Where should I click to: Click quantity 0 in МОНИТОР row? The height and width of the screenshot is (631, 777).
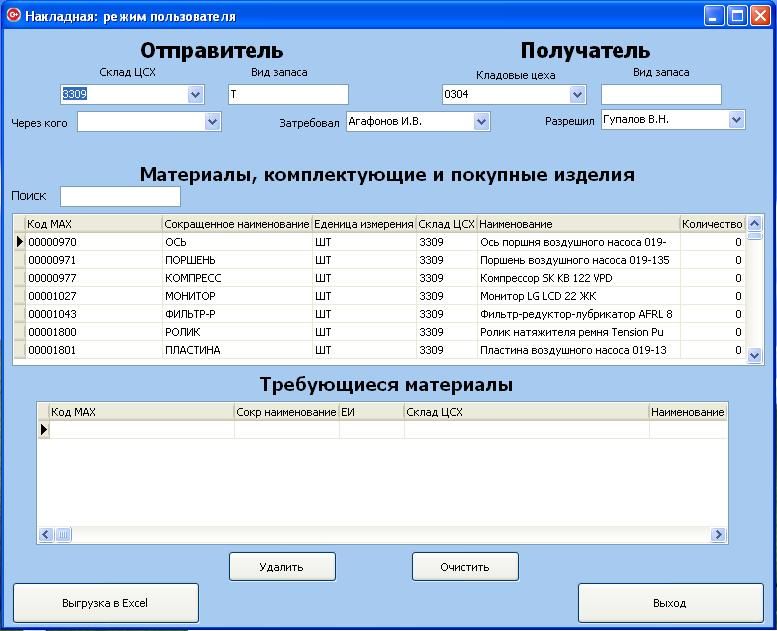[x=713, y=296]
